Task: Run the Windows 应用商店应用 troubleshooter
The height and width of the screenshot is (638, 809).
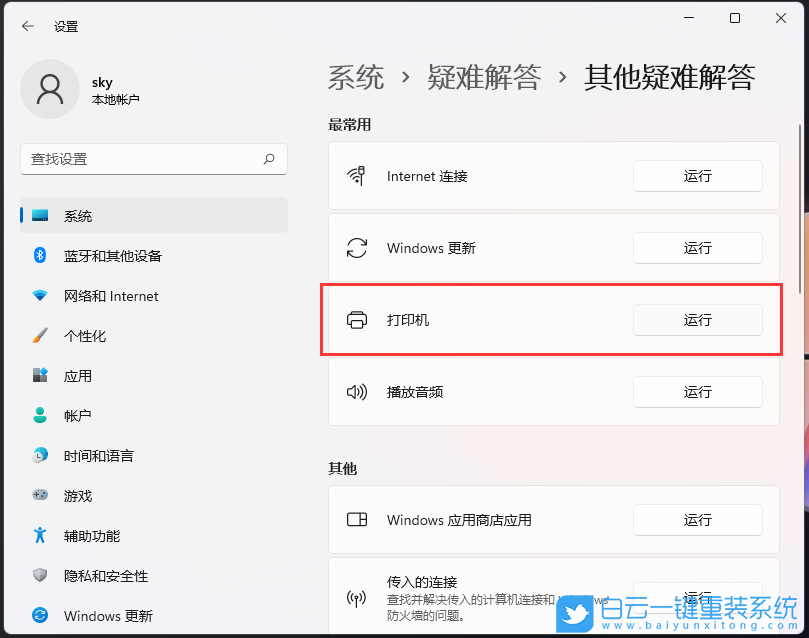Action: (x=697, y=520)
